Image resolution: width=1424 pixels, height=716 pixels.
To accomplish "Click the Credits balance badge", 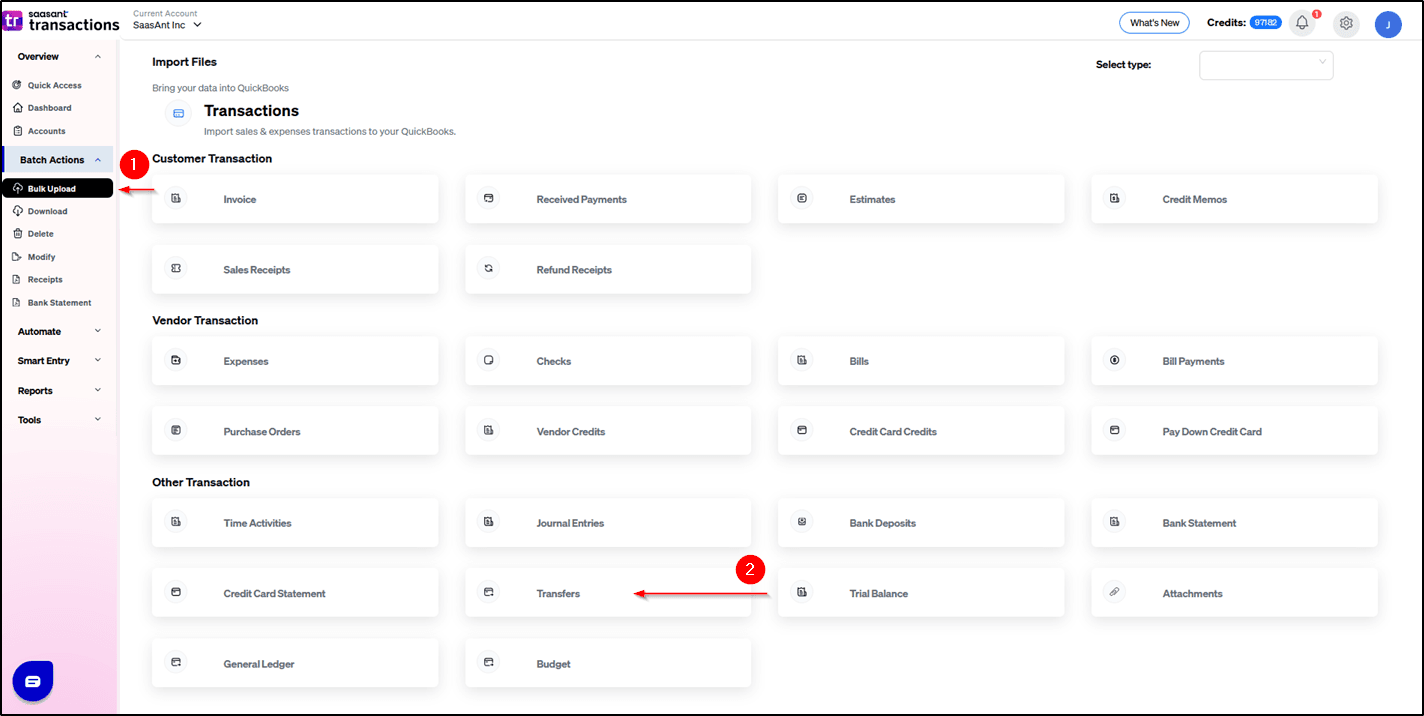I will tap(1265, 20).
